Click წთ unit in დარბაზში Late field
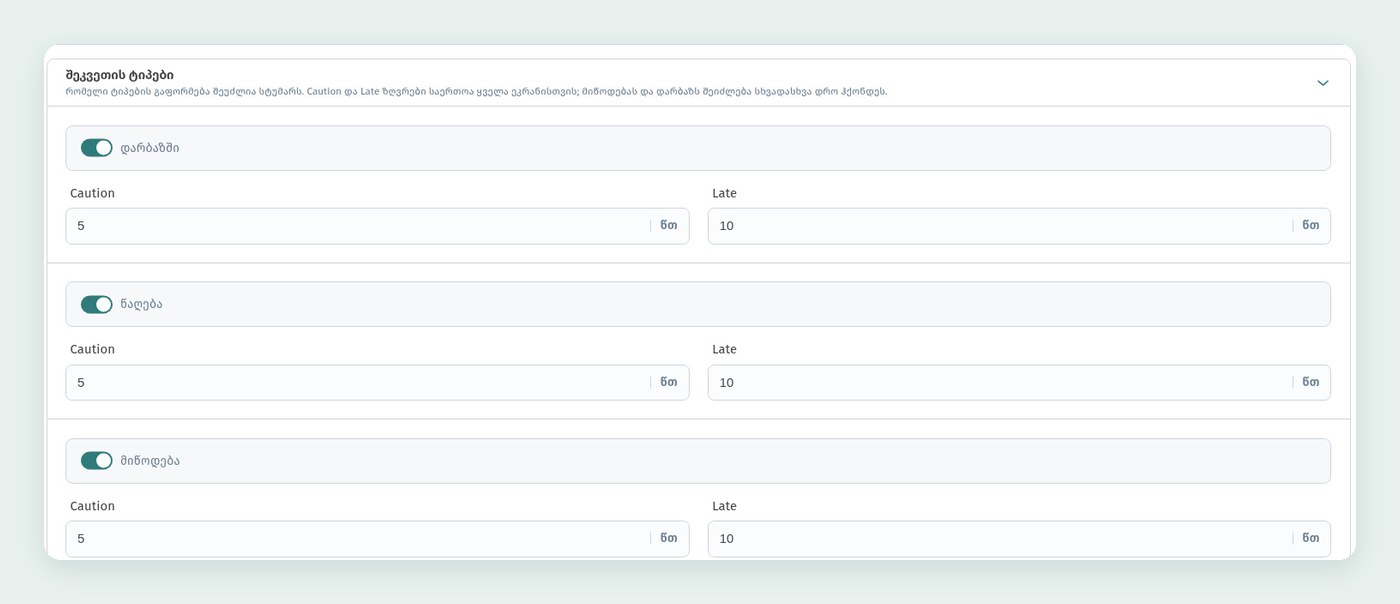1400x604 pixels. click(x=1310, y=226)
